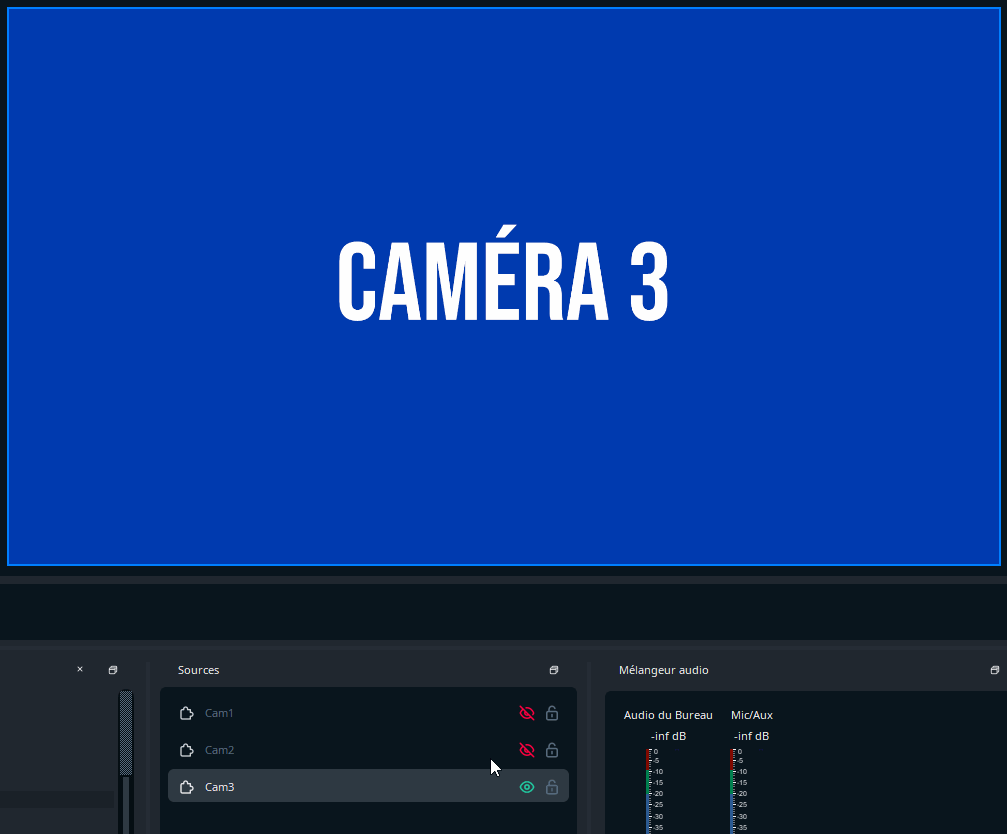The image size is (1007, 834).
Task: Lock the Cam1 source
Action: 551,713
